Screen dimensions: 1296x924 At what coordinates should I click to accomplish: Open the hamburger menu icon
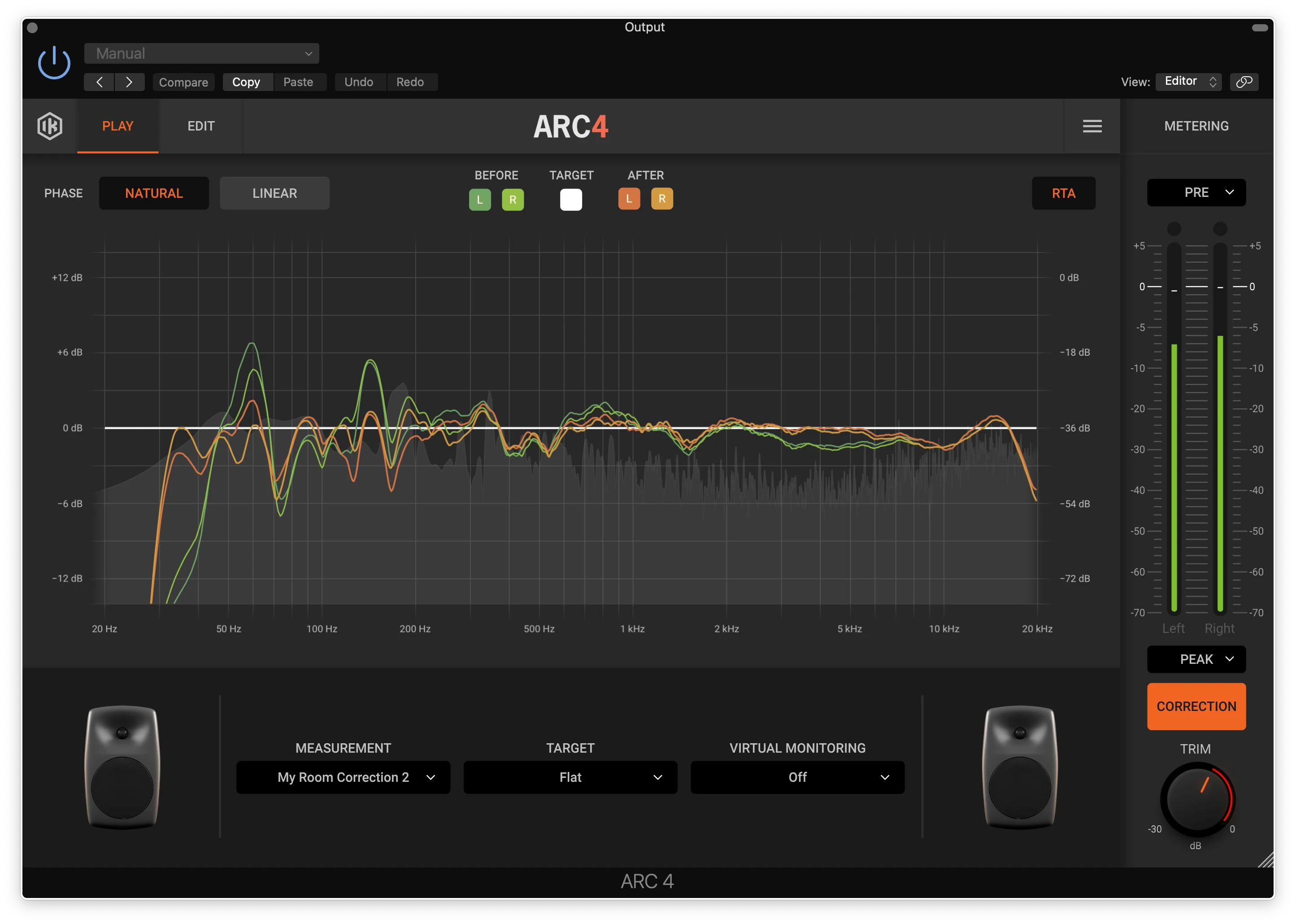point(1091,126)
